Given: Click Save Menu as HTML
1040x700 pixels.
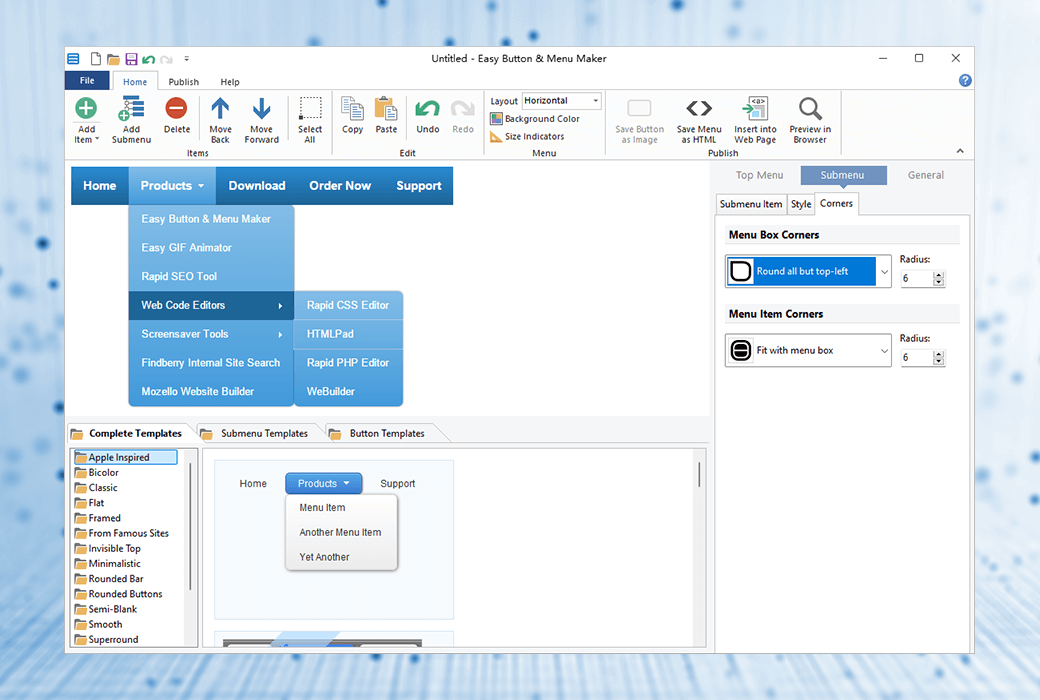Looking at the screenshot, I should coord(699,121).
